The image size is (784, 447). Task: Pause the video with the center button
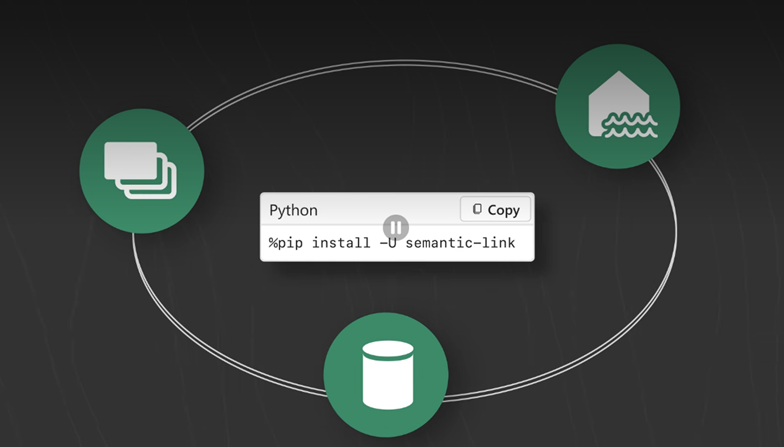point(396,227)
